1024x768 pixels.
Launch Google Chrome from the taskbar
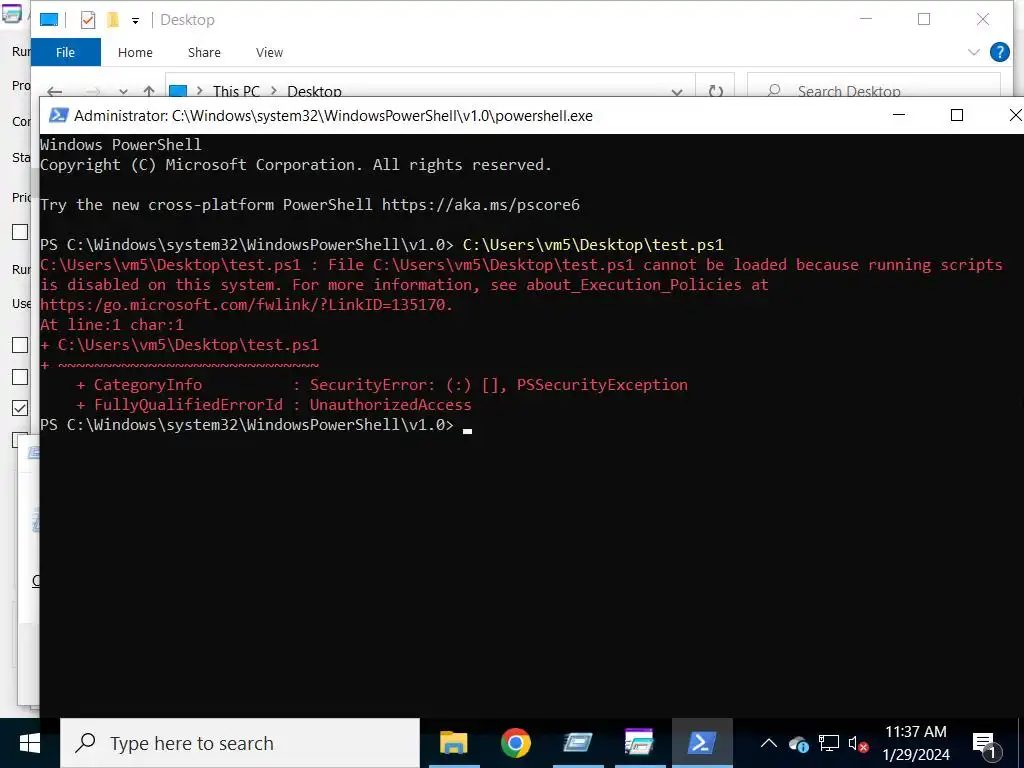515,743
